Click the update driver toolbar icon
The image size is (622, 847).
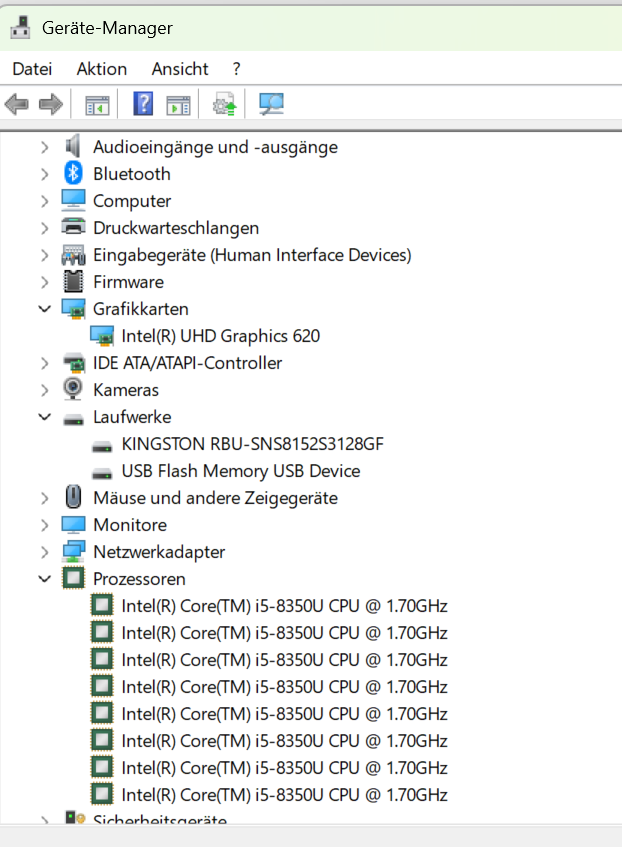point(225,104)
